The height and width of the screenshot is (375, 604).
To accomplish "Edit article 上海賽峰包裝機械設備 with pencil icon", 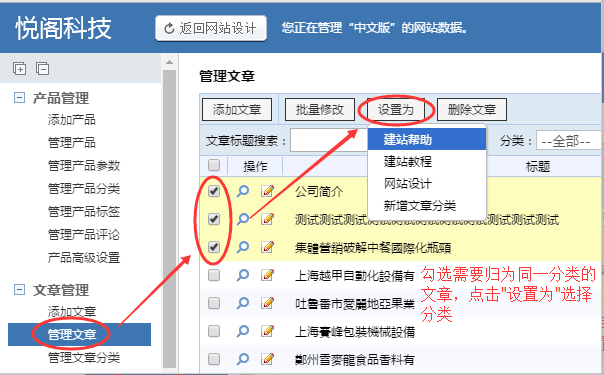I will (268, 331).
